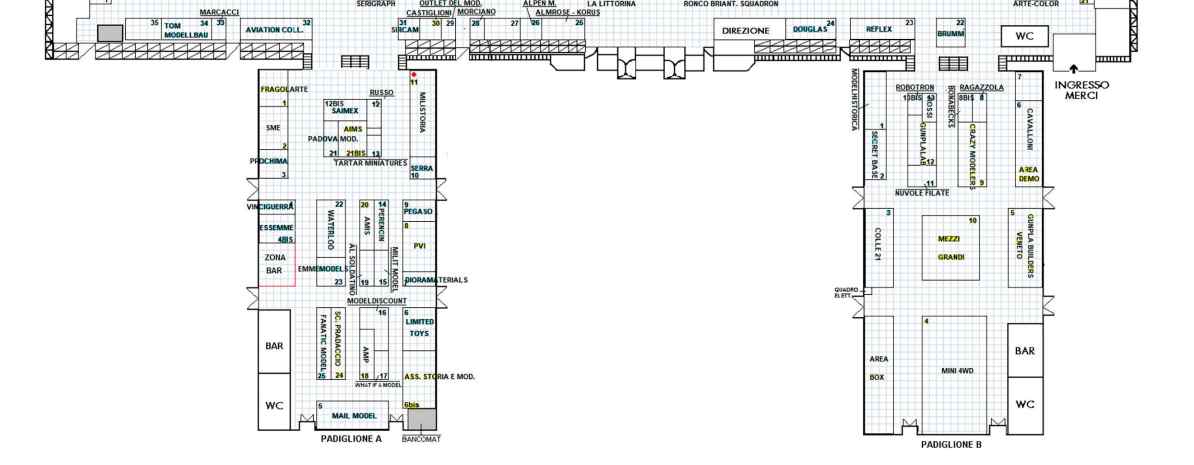The image size is (1194, 465).
Task: Click the Padiglione A label
Action: (351, 438)
